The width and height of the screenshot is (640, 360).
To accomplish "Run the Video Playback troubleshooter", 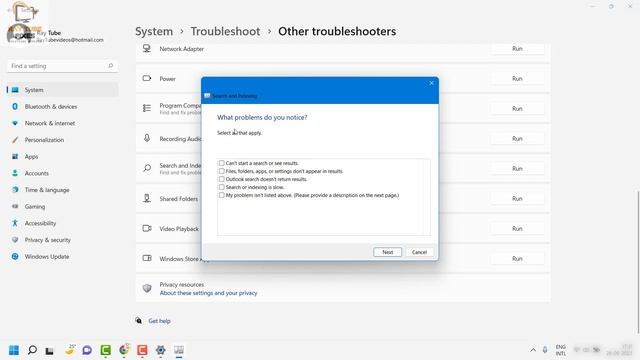I will tap(517, 229).
